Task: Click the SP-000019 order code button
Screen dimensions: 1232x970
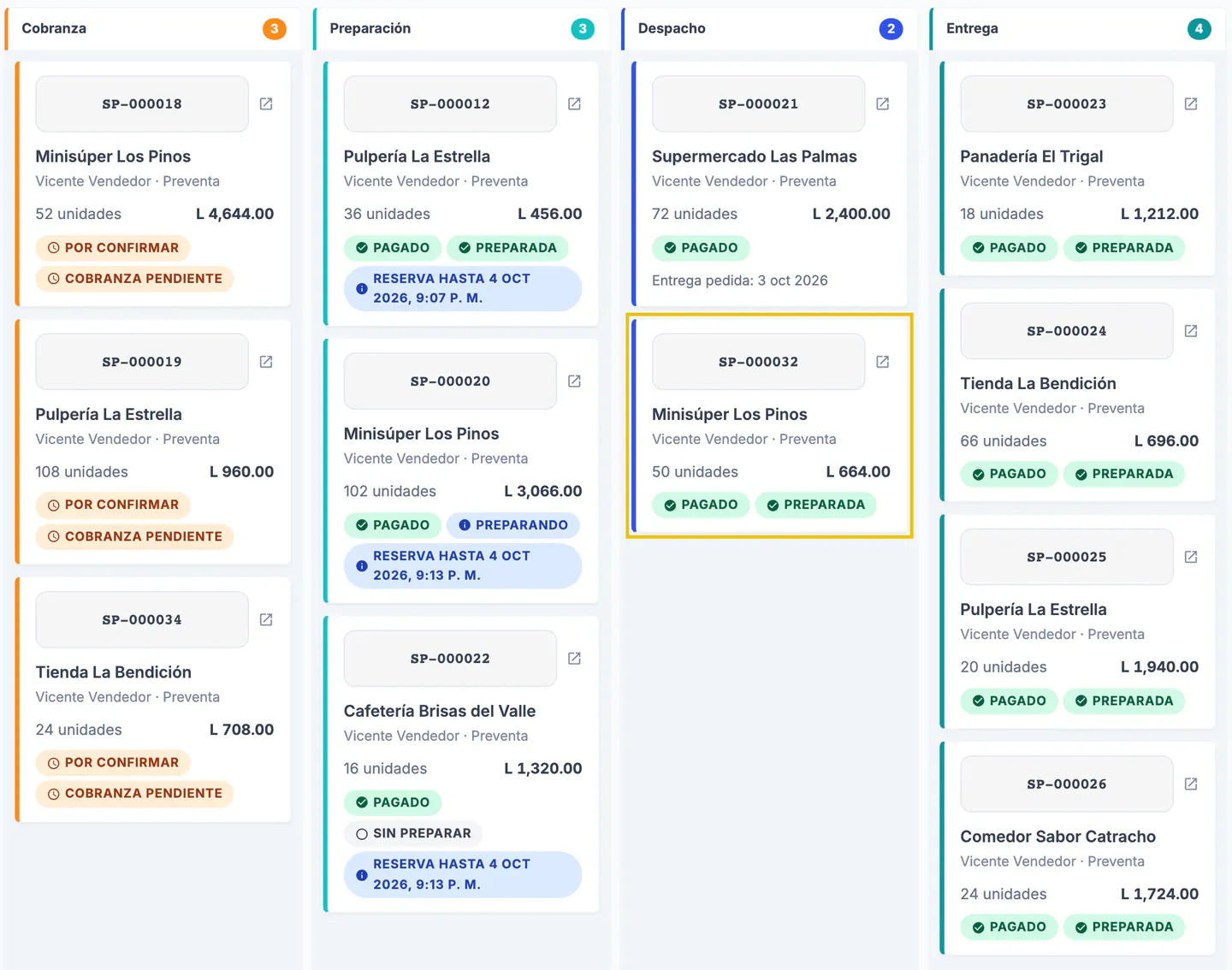Action: [142, 362]
